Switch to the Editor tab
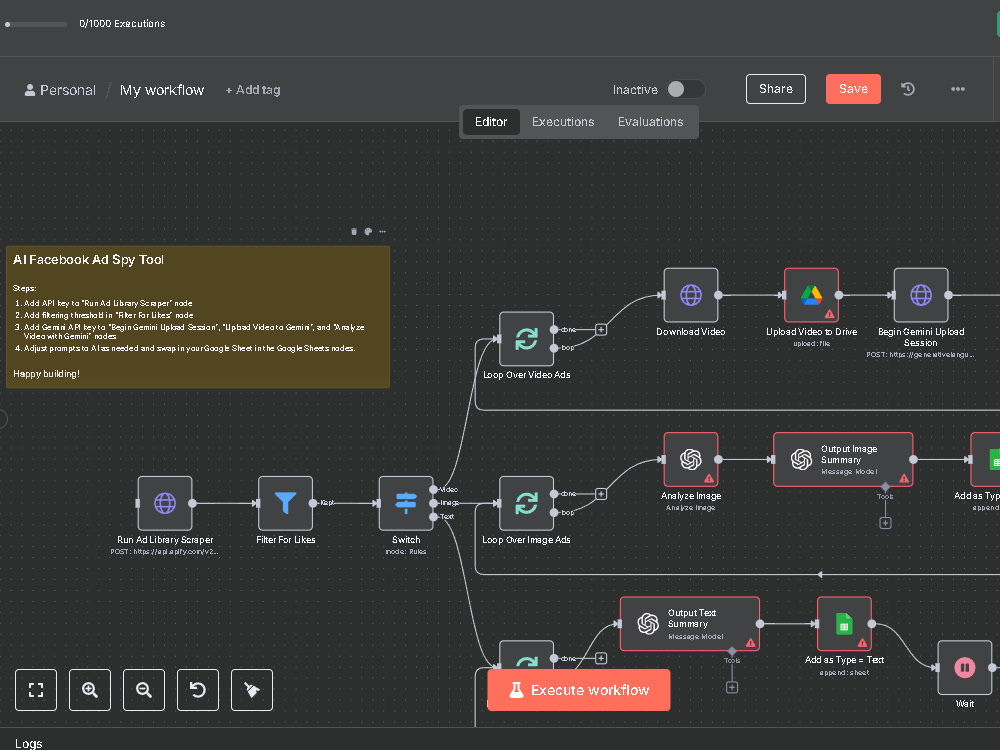 [x=491, y=122]
